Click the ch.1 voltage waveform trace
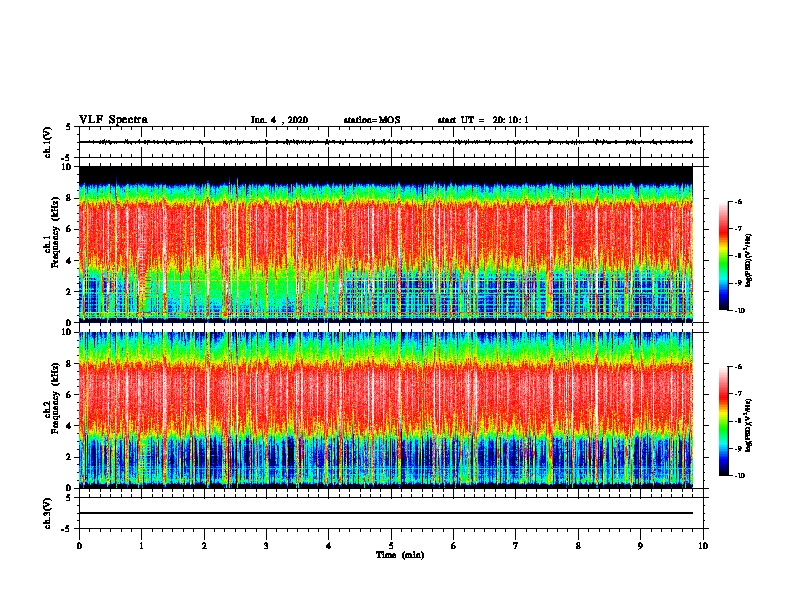This screenshot has width=792, height=612. [x=385, y=142]
